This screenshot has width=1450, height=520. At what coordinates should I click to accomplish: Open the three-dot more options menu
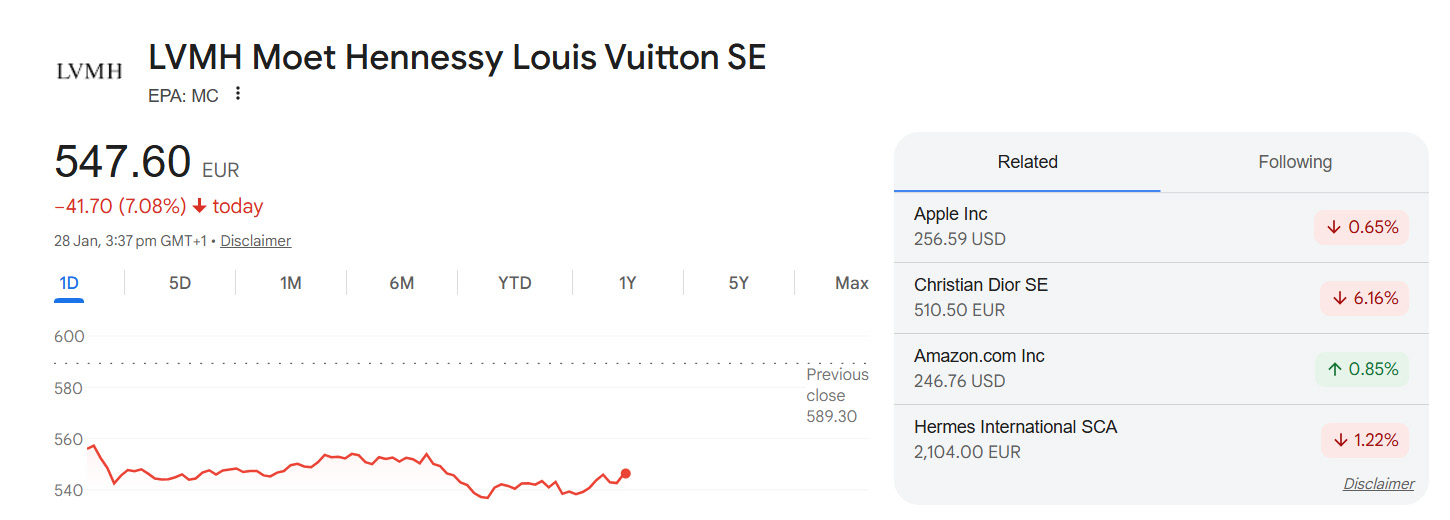(x=238, y=94)
